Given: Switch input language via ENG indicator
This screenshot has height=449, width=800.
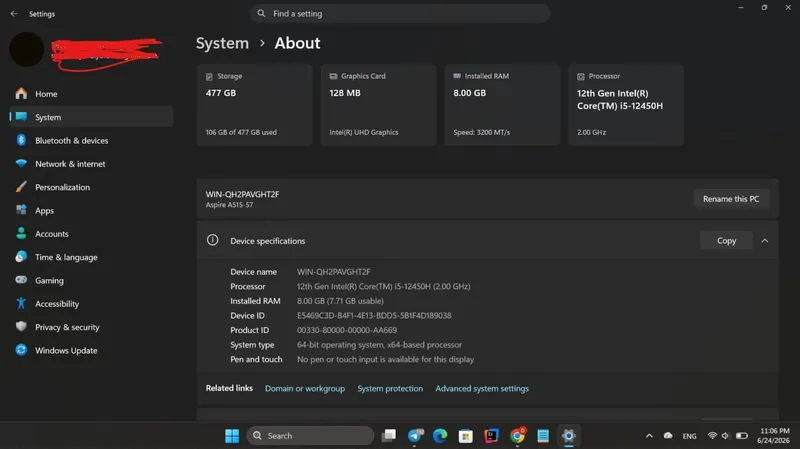Looking at the screenshot, I should coord(689,436).
